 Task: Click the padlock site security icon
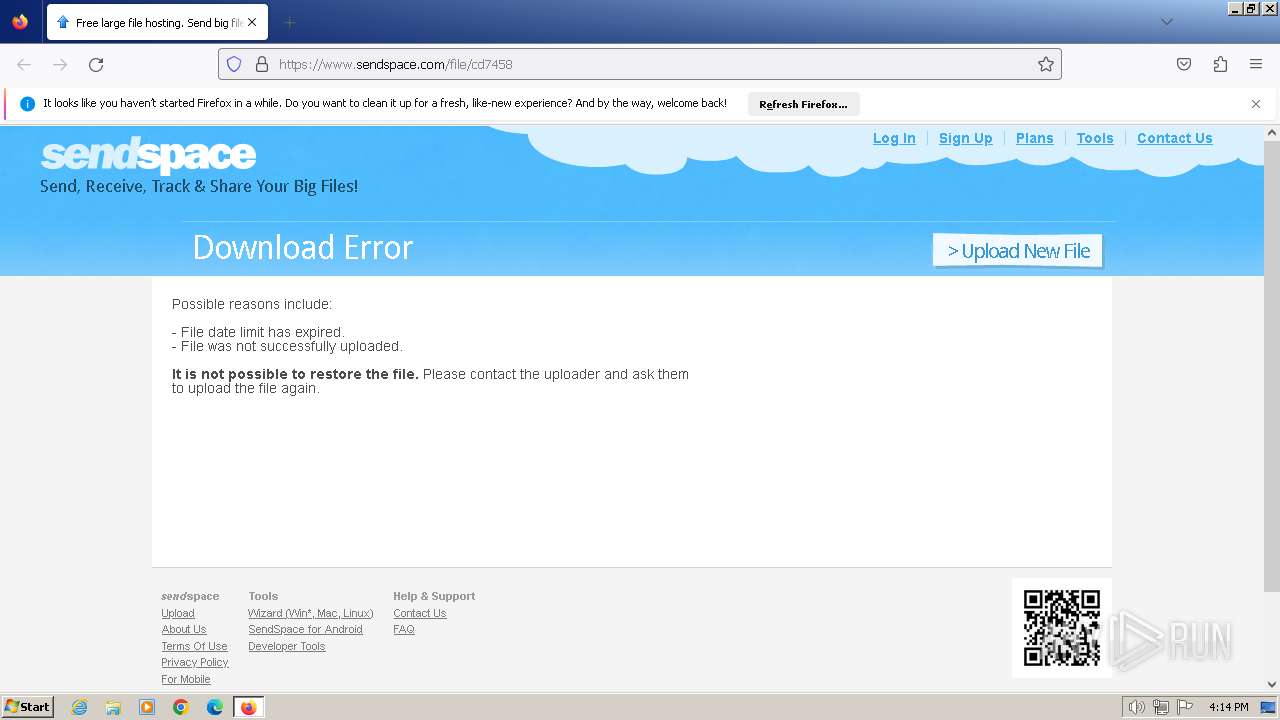(x=262, y=64)
